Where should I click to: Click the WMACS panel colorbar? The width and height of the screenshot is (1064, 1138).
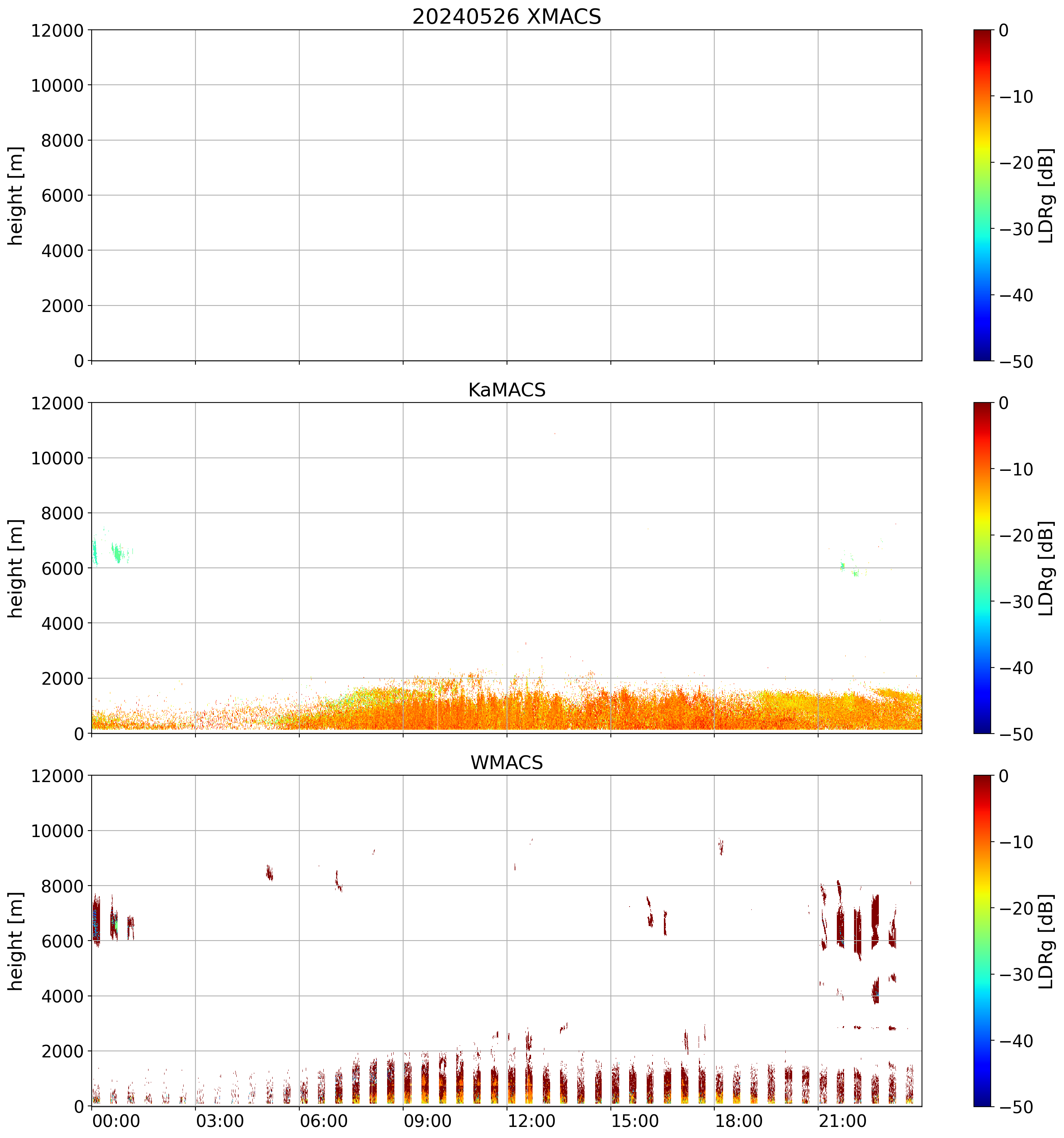[982, 941]
